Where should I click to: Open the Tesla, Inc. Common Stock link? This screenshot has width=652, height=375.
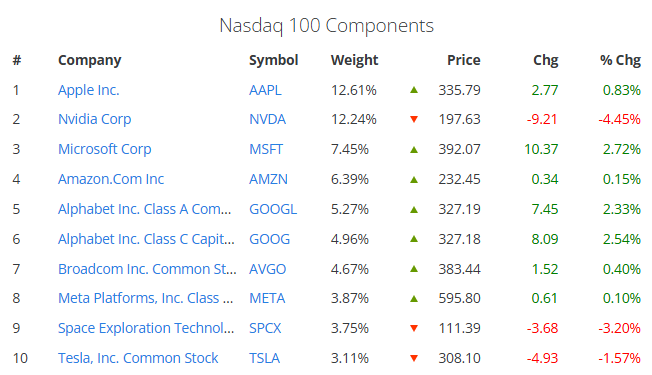tap(138, 358)
